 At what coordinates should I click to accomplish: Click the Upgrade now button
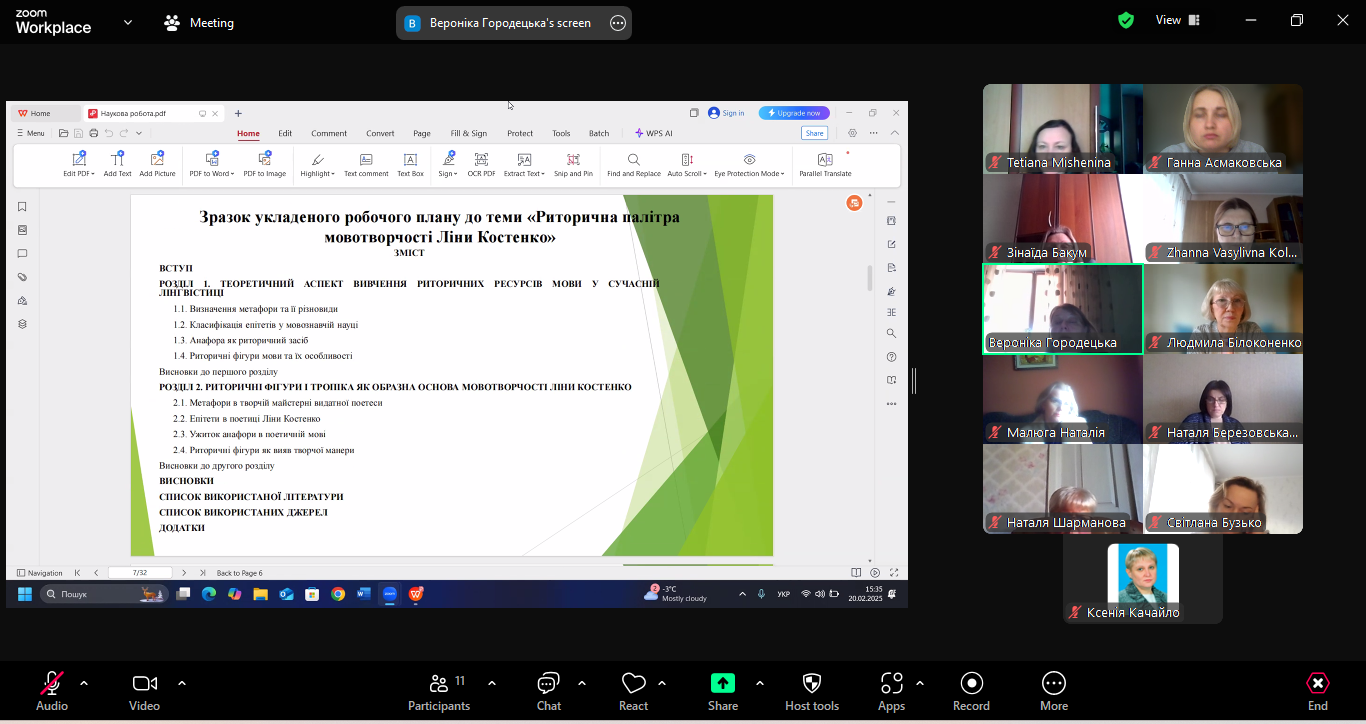[794, 113]
